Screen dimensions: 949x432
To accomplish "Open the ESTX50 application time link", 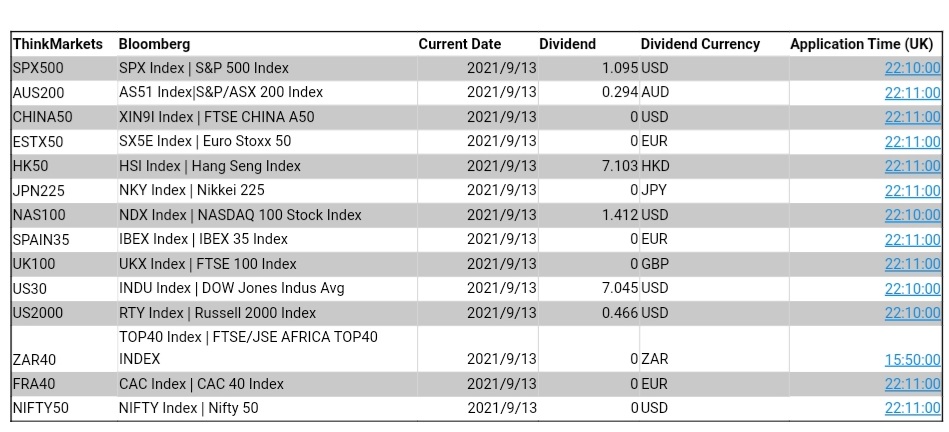I will click(912, 142).
